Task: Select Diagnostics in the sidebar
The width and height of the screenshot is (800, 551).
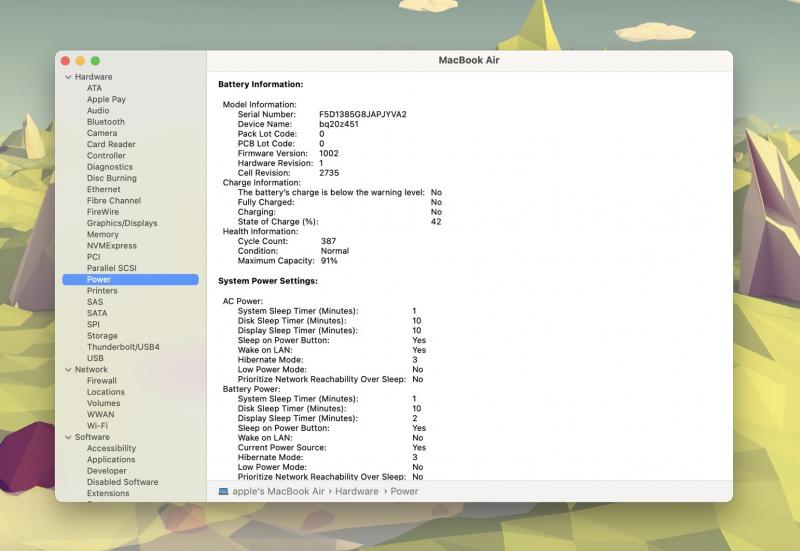Action: [x=110, y=167]
